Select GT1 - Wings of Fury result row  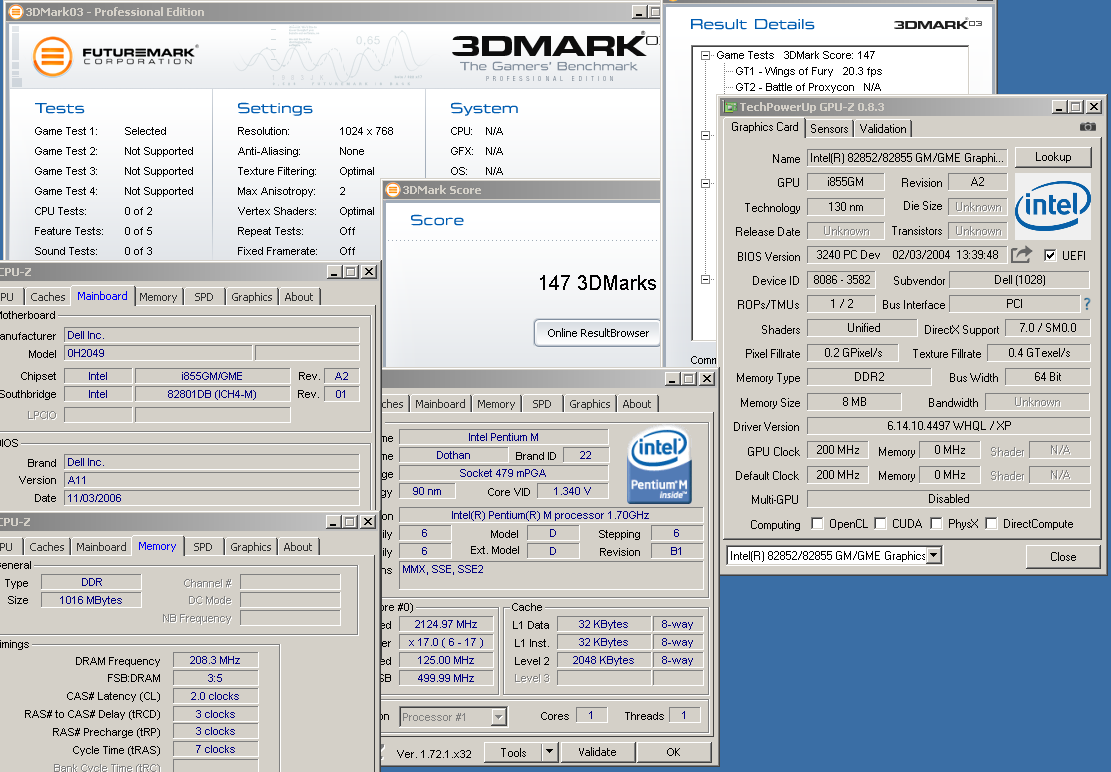[x=808, y=71]
